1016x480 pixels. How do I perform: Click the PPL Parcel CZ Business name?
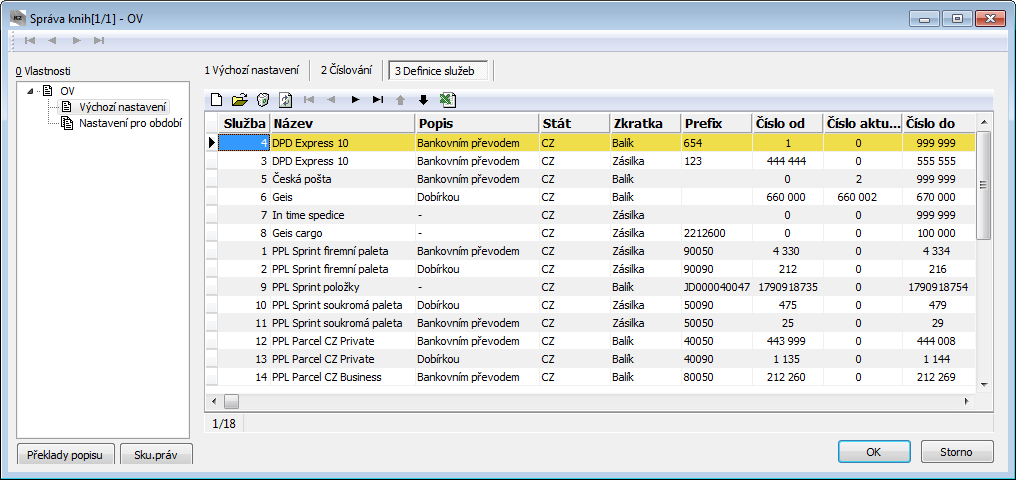coord(327,377)
